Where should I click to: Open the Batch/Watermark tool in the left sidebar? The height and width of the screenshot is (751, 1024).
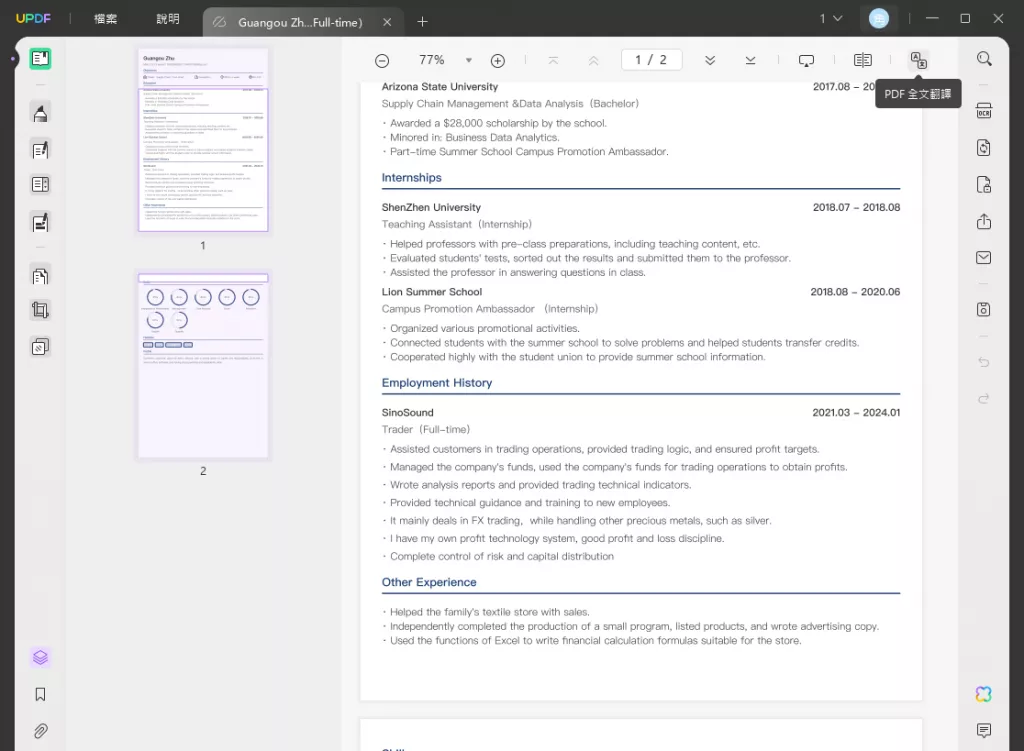point(40,347)
